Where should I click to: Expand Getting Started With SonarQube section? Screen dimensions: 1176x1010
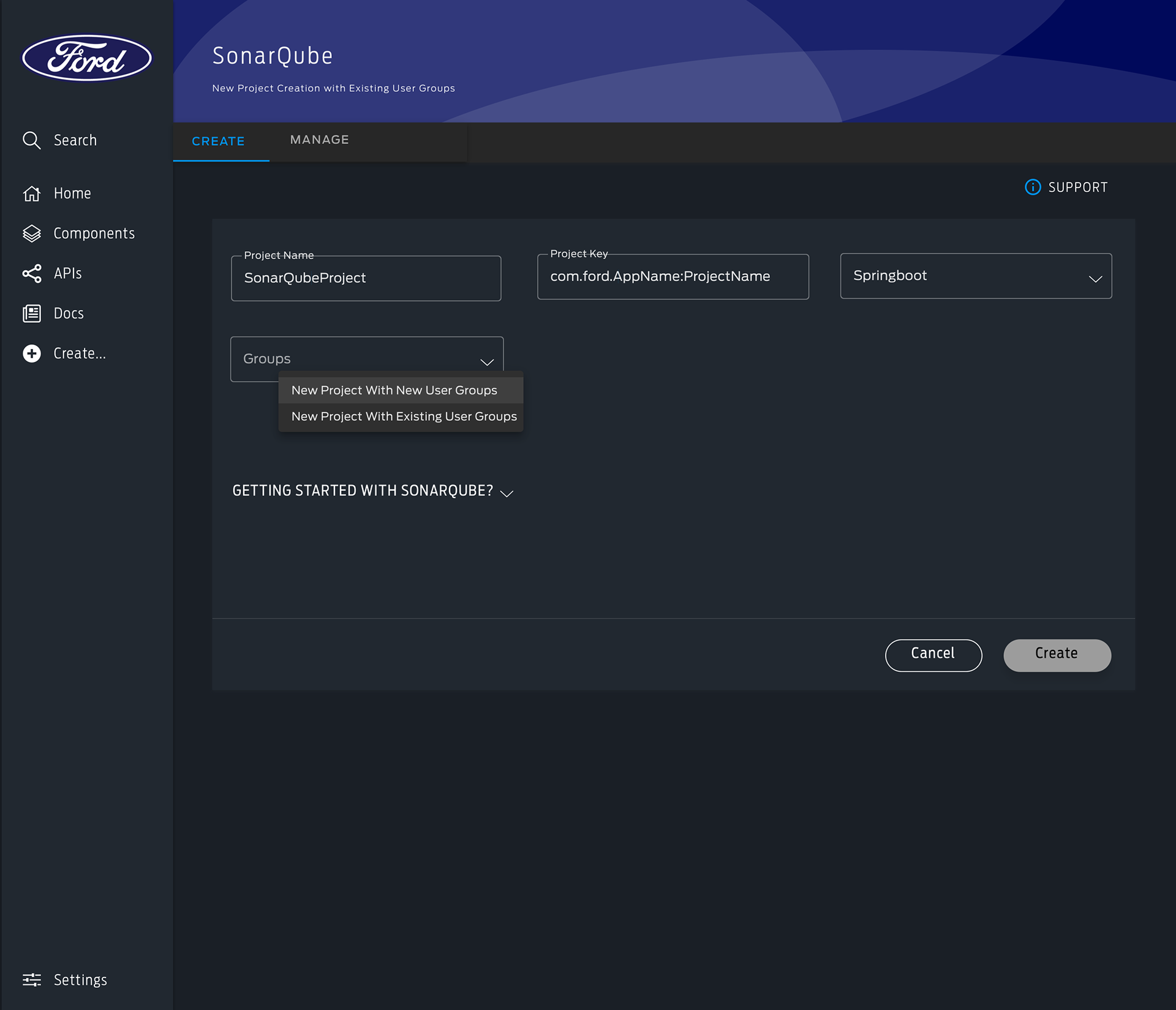pos(372,491)
